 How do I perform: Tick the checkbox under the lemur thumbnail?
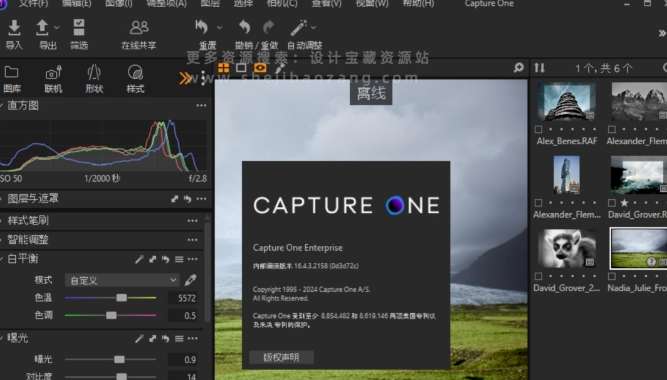point(539,276)
